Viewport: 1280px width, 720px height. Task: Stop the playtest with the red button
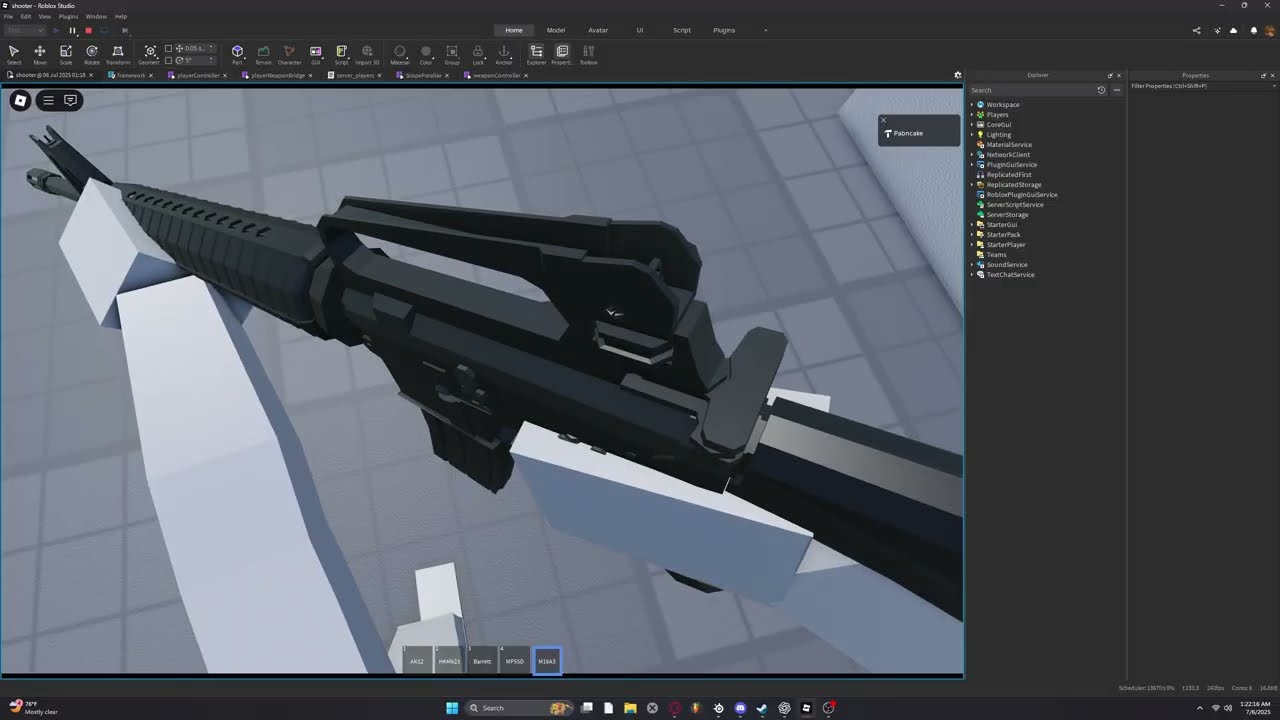[88, 31]
